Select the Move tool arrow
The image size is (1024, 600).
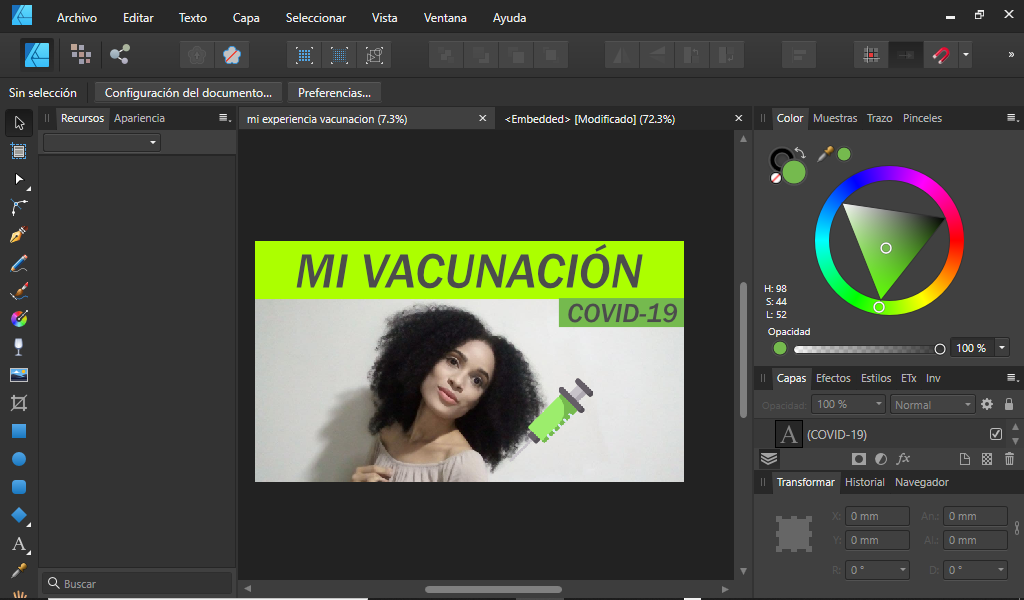(x=19, y=123)
